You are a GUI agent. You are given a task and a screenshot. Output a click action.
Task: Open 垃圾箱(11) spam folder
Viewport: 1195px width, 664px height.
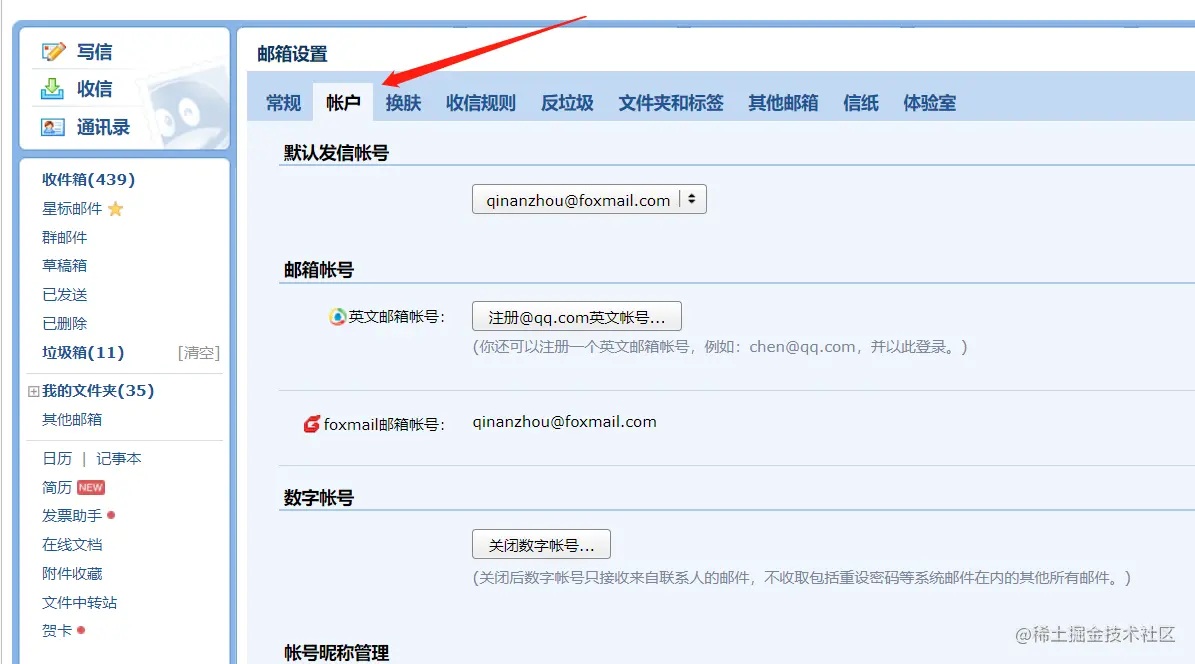(83, 352)
